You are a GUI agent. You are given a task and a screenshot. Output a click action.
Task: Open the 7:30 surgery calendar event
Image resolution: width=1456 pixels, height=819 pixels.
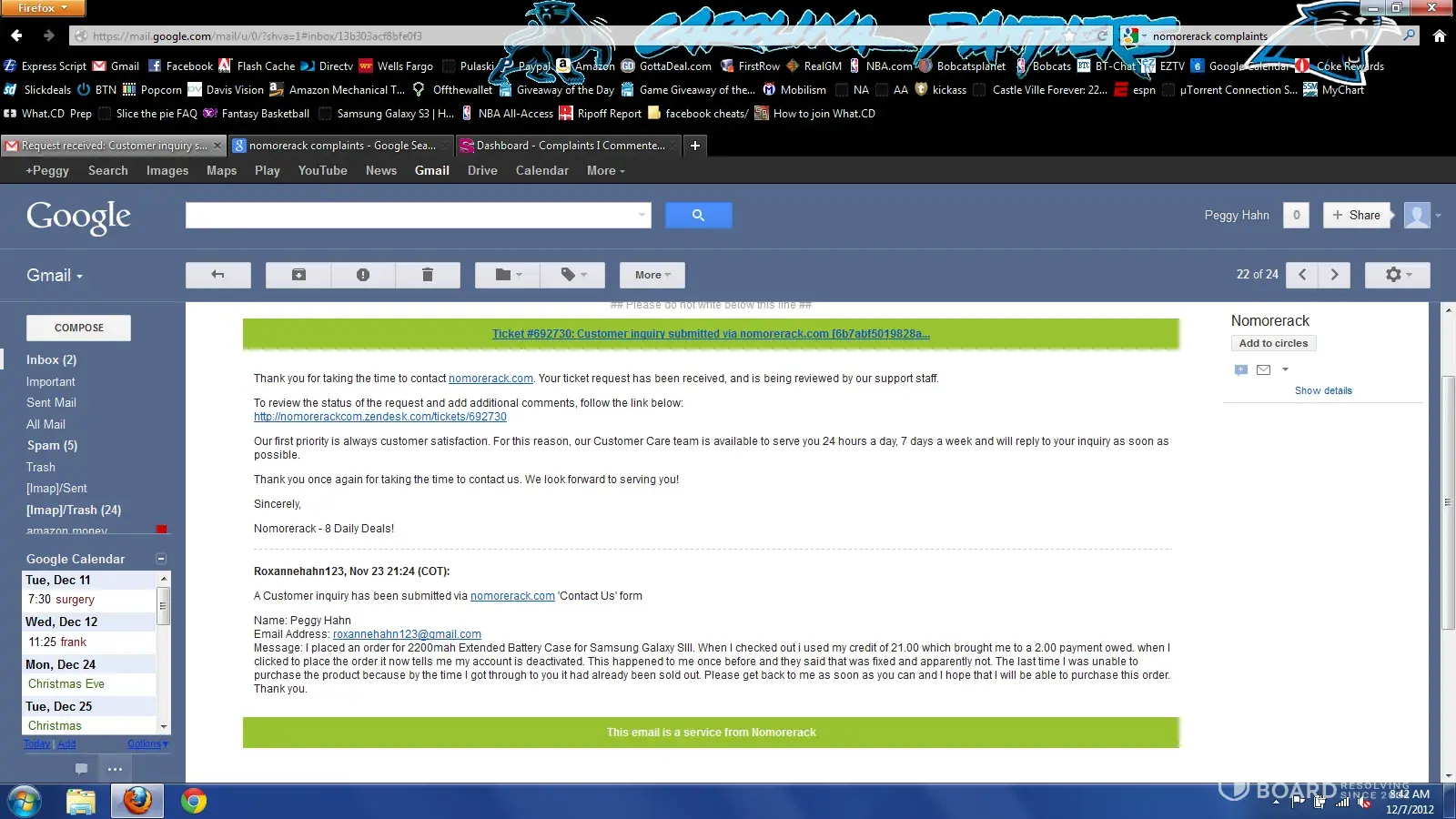click(61, 600)
